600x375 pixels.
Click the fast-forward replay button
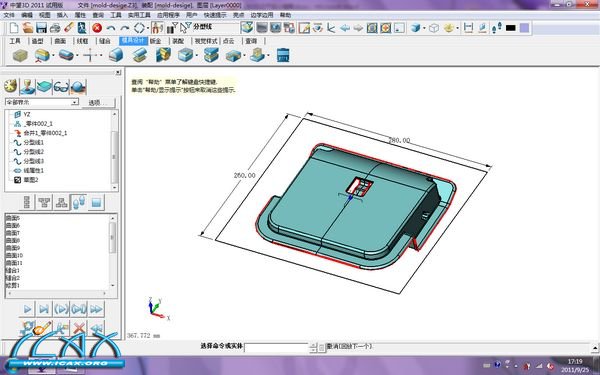click(x=96, y=309)
